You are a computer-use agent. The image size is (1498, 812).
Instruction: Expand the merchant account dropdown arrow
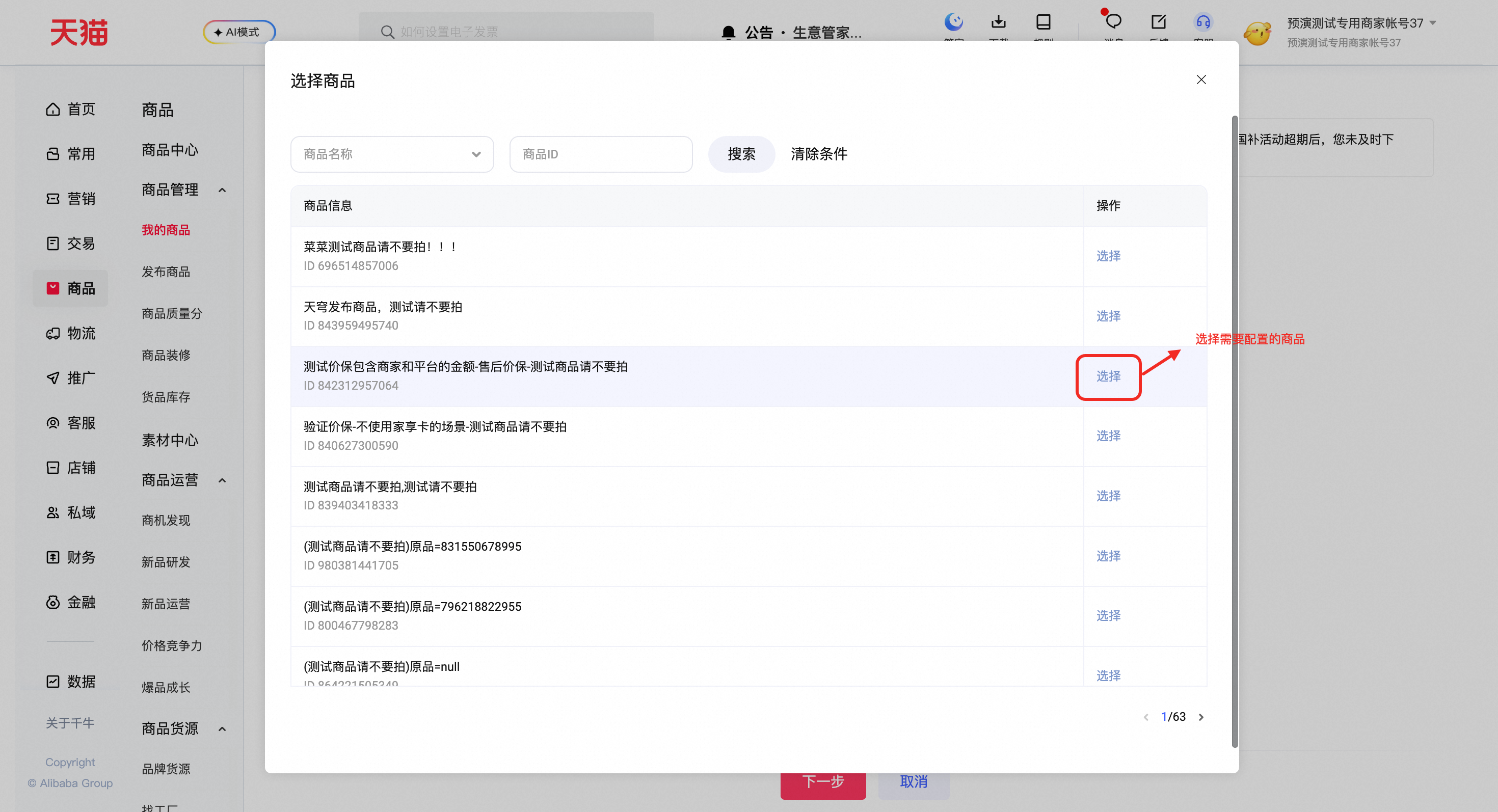point(1433,23)
